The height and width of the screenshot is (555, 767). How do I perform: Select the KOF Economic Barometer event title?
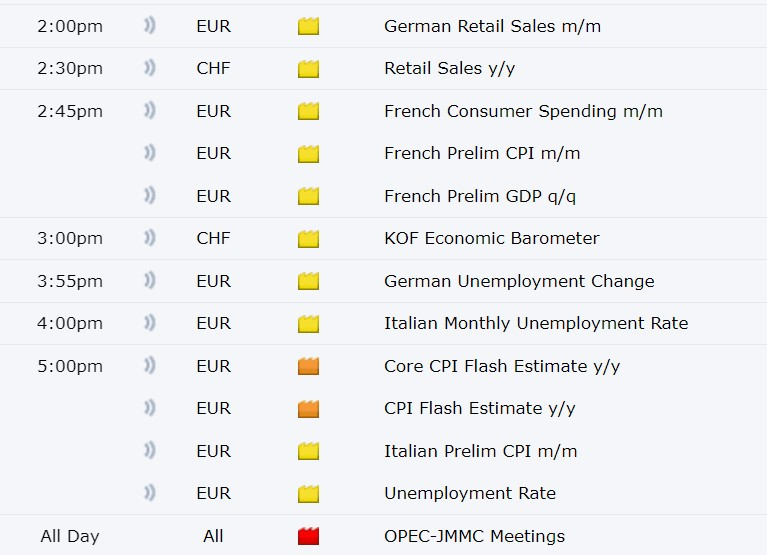492,239
